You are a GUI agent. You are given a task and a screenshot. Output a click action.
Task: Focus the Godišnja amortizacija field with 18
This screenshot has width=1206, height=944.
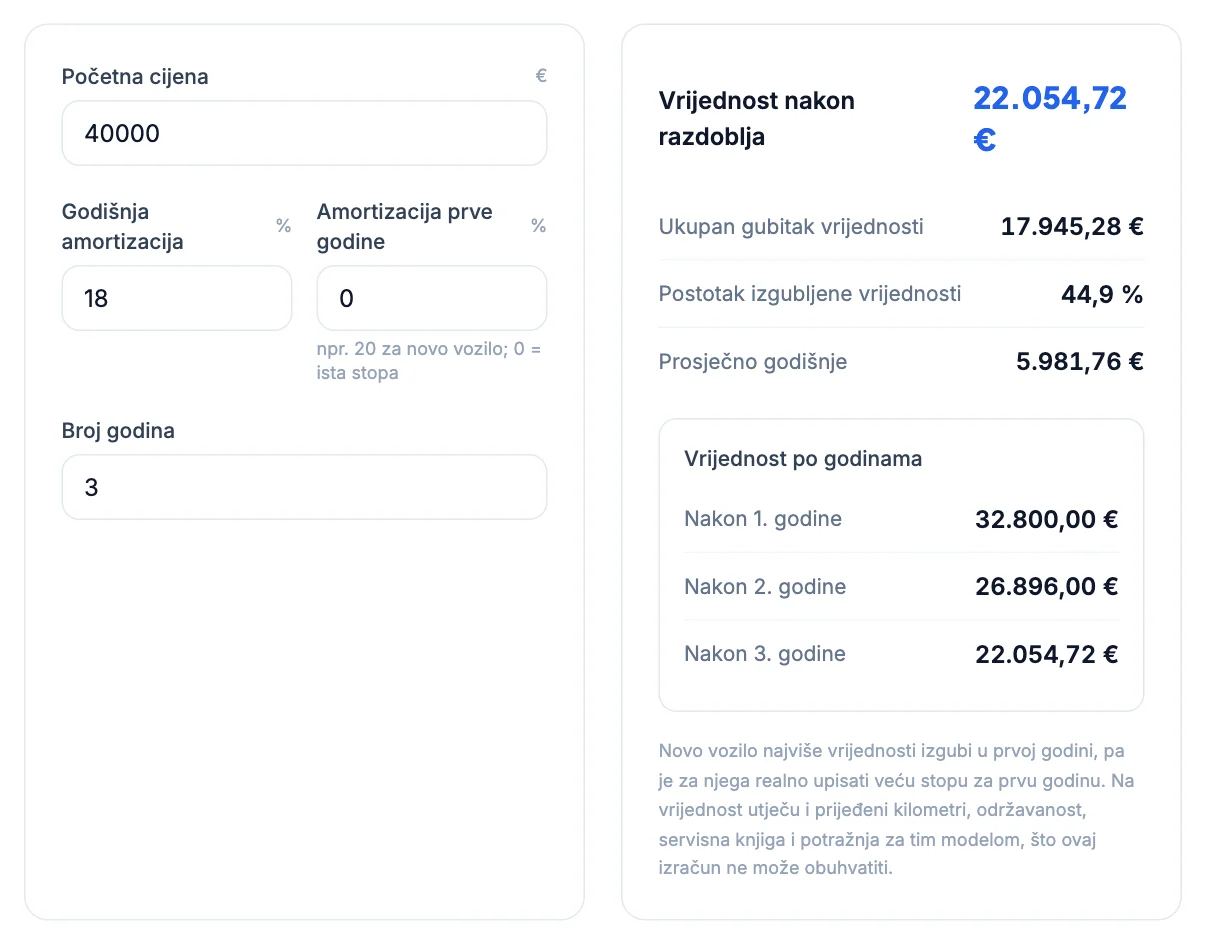[x=177, y=298]
